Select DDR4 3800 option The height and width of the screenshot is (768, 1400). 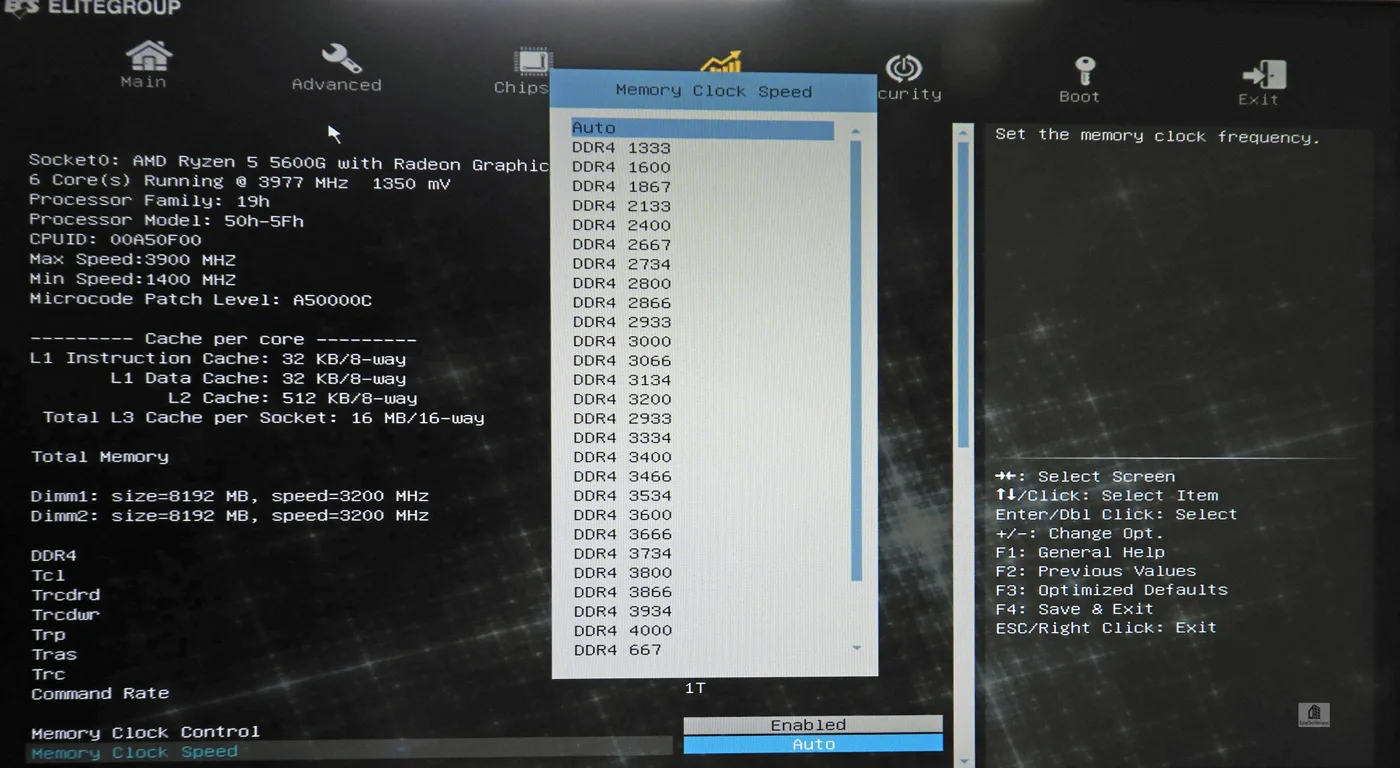coord(621,572)
